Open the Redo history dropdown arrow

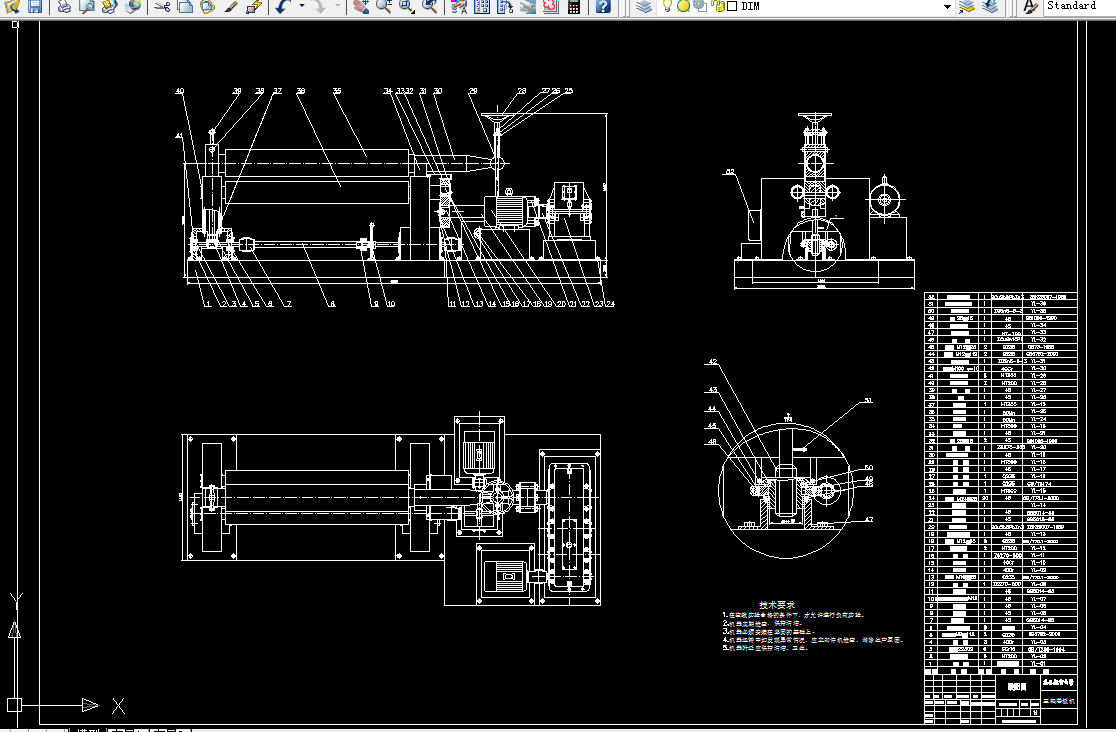(x=338, y=6)
